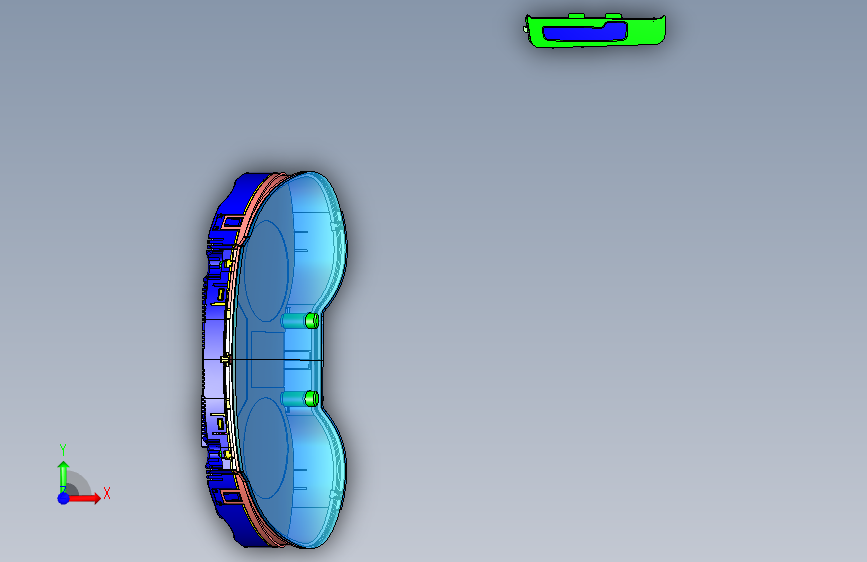The height and width of the screenshot is (562, 867).
Task: Click the upper green knob on the cluster
Action: (312, 320)
